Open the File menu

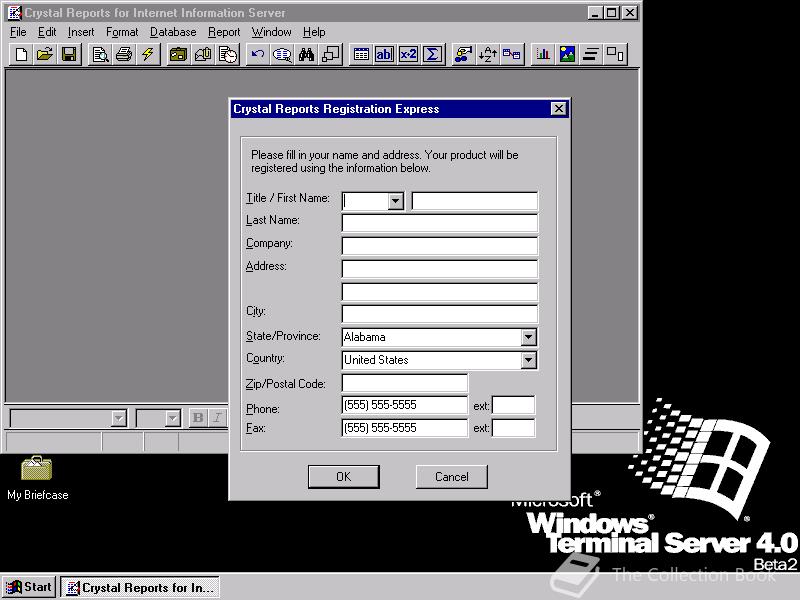click(18, 32)
